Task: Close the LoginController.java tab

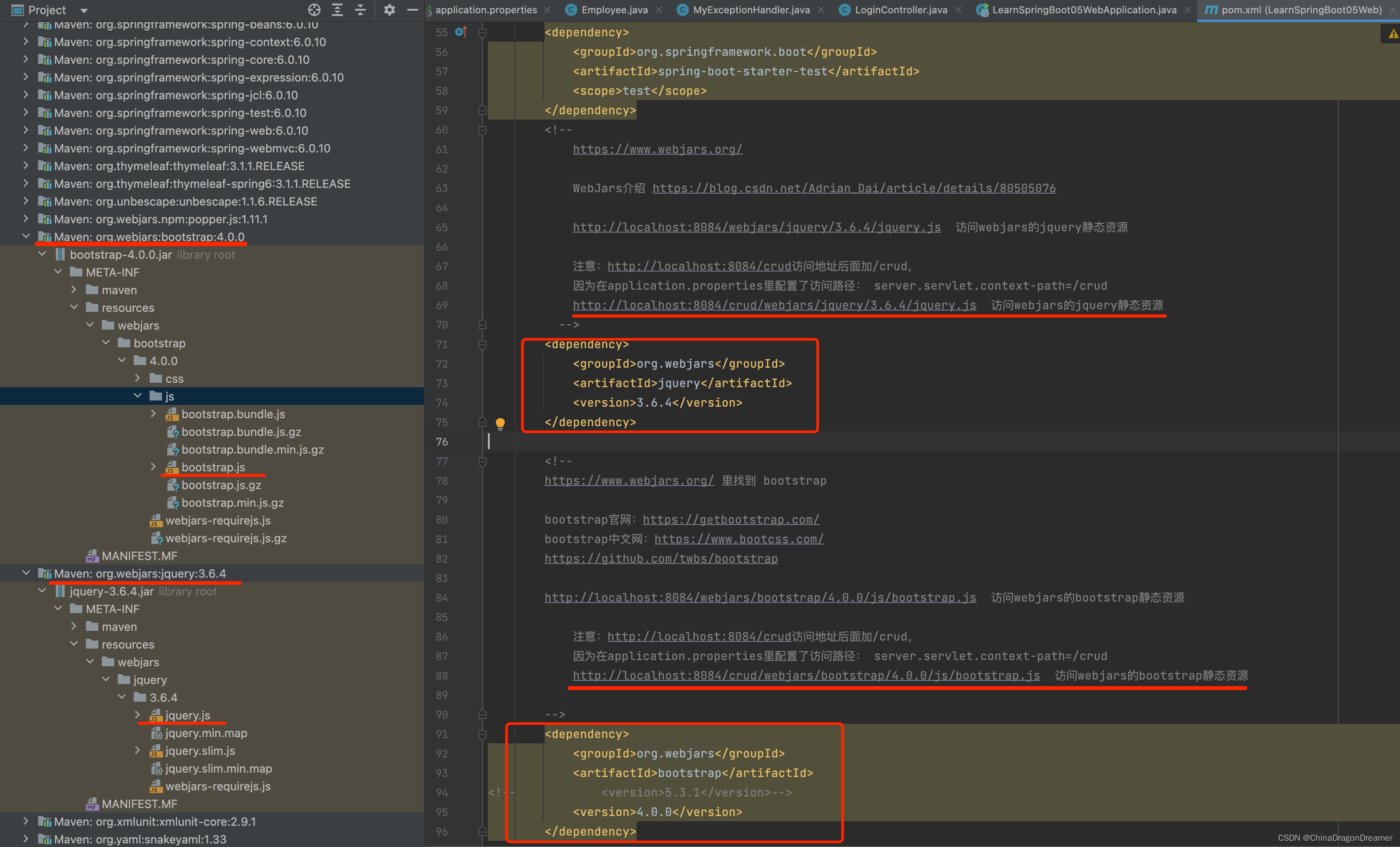Action: (x=959, y=10)
